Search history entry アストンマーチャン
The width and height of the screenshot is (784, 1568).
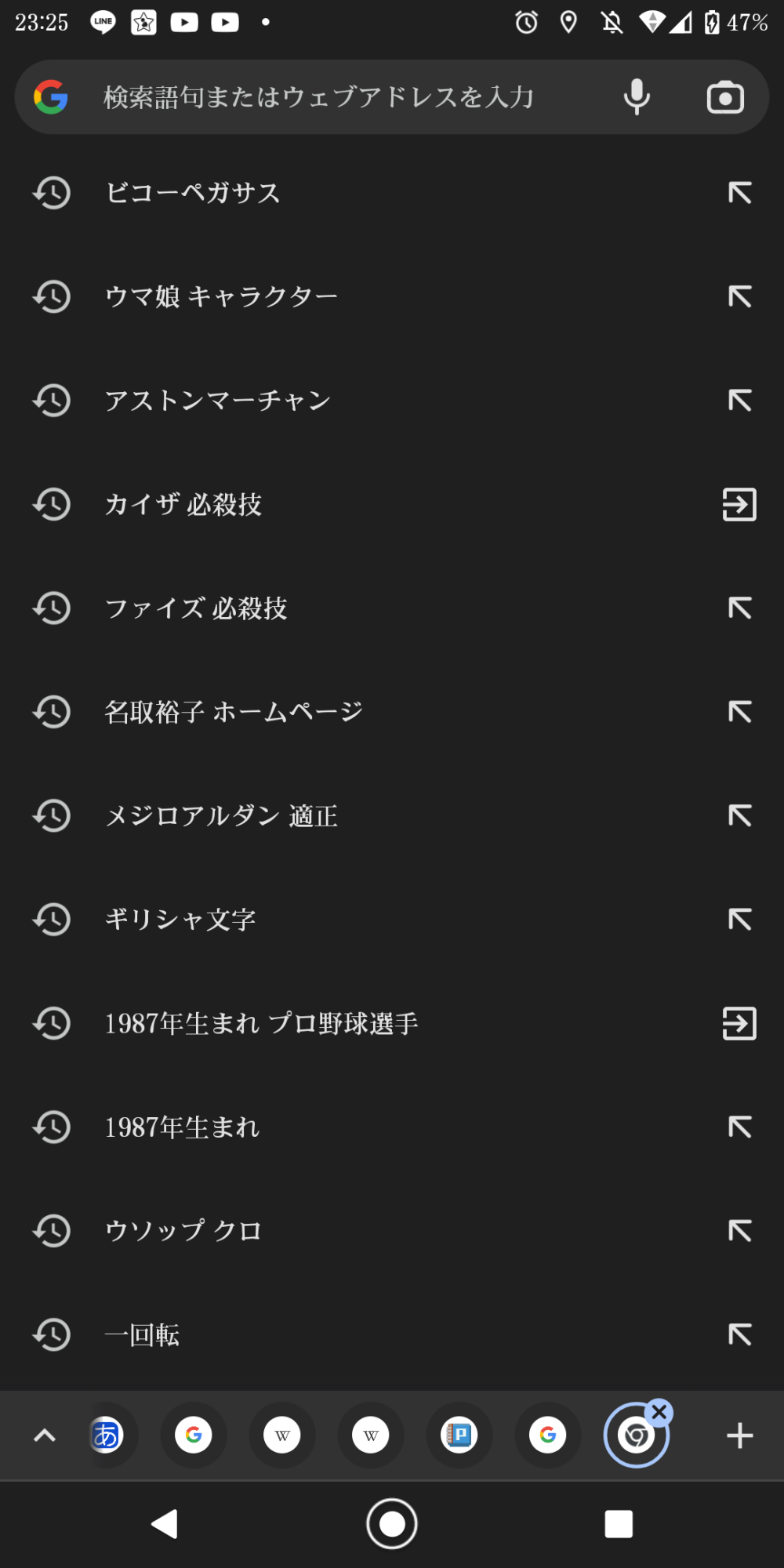(218, 401)
